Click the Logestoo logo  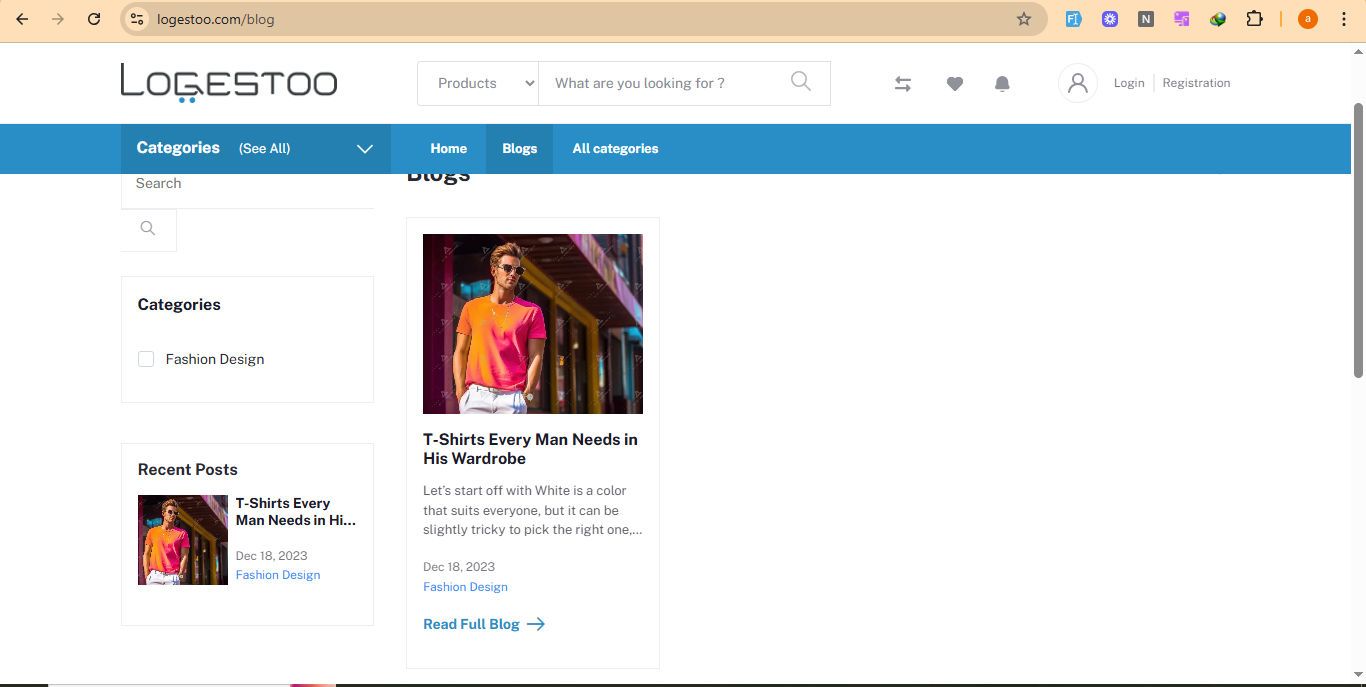click(x=229, y=83)
